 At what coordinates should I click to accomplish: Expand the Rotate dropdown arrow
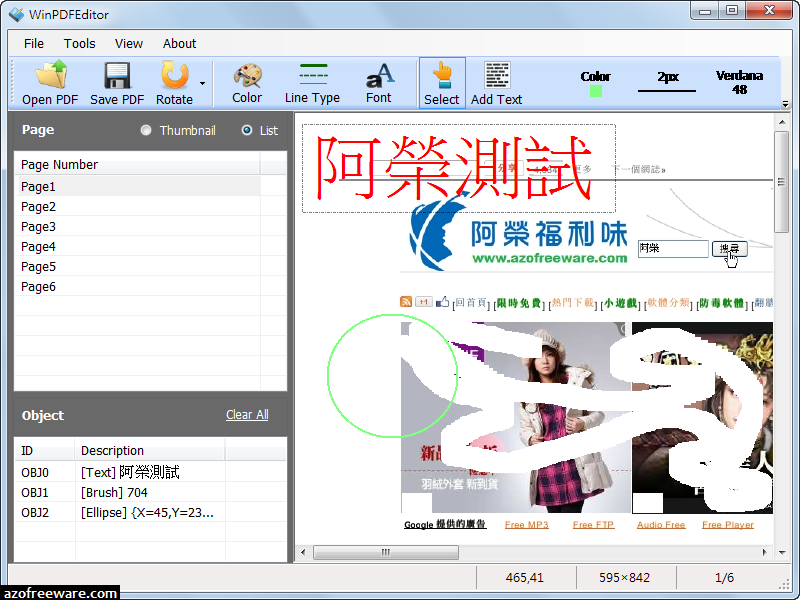203,83
